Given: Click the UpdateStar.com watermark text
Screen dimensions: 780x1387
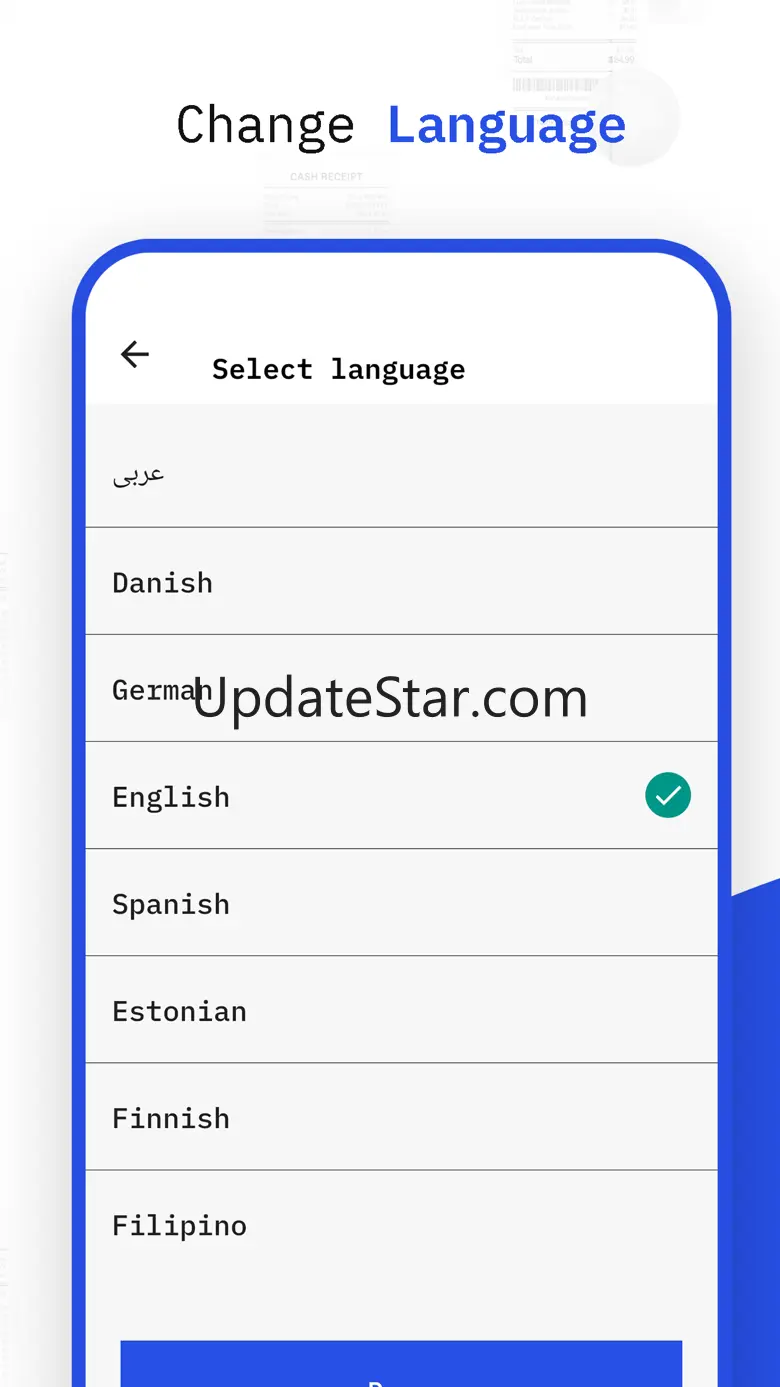Looking at the screenshot, I should pyautogui.click(x=390, y=698).
